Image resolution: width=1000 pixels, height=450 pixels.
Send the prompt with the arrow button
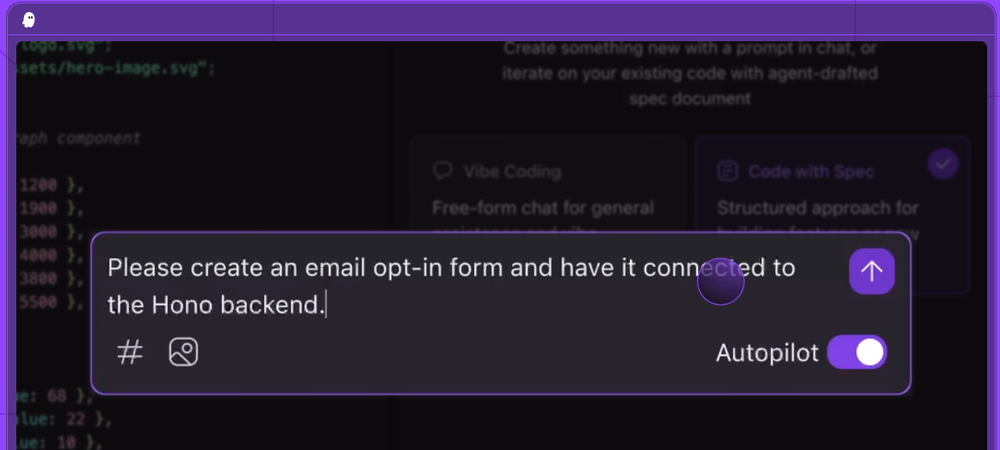872,272
